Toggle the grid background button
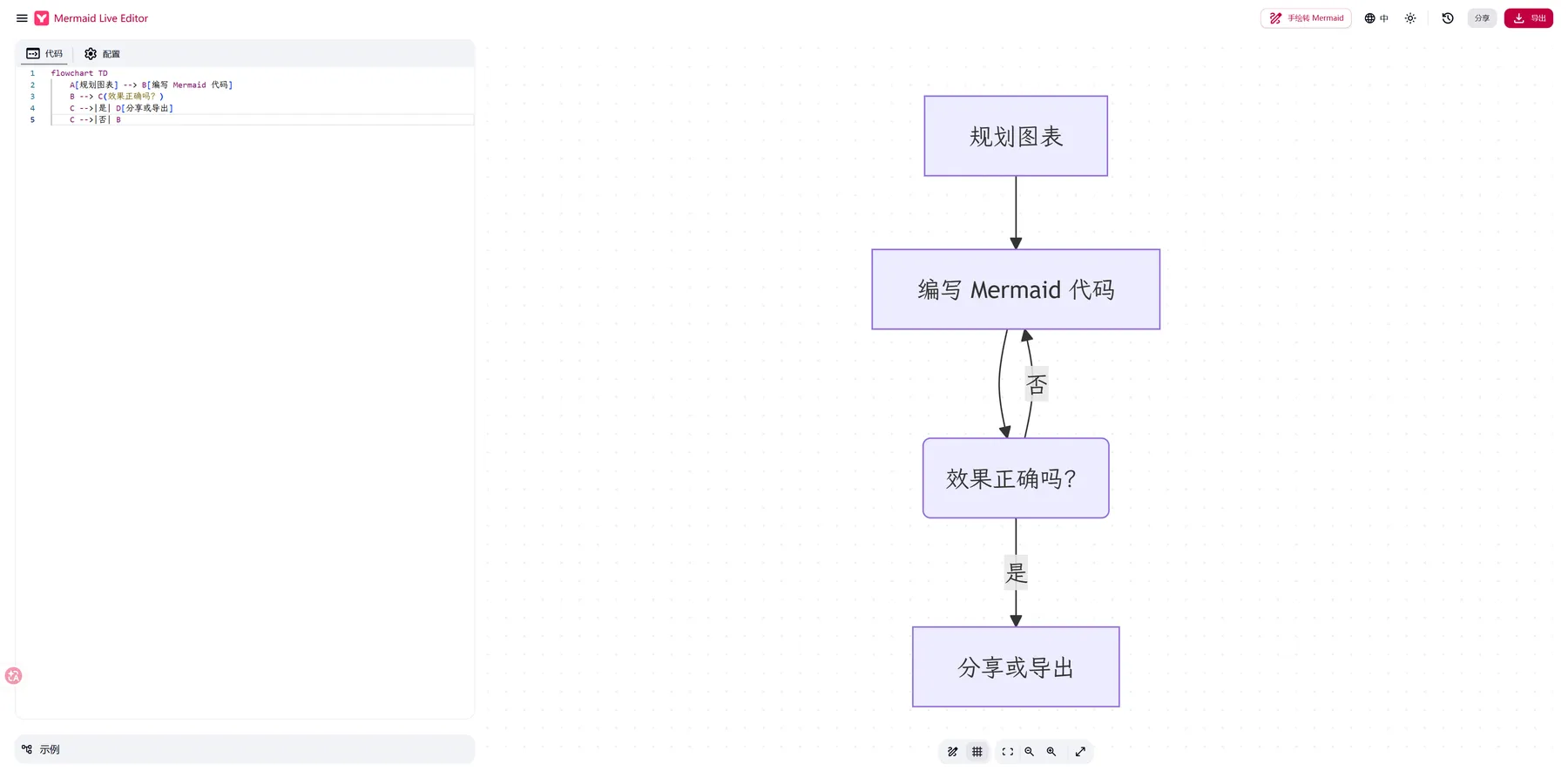1568x778 pixels. [x=977, y=752]
